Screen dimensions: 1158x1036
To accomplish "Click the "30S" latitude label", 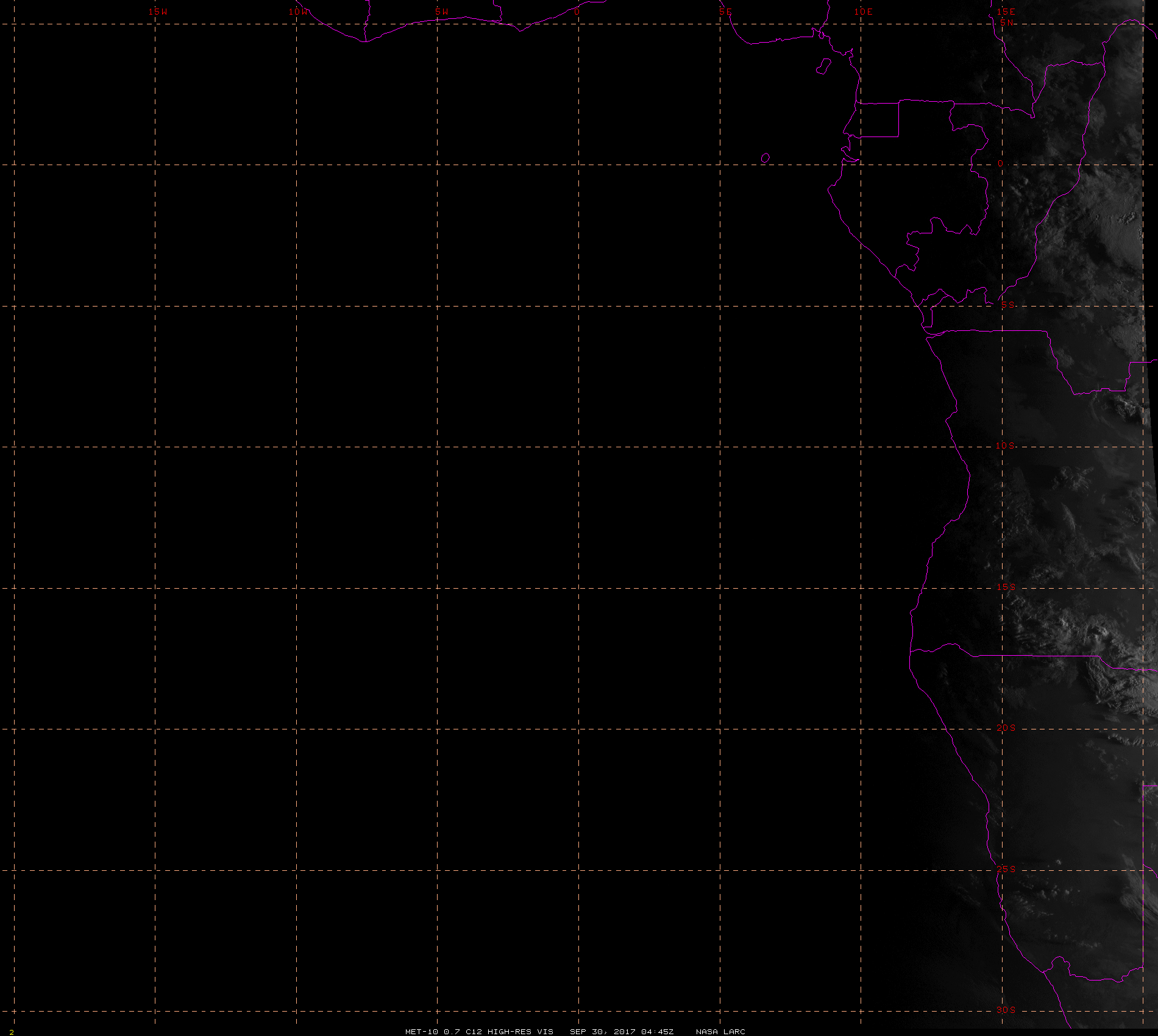I will coord(1006,1010).
